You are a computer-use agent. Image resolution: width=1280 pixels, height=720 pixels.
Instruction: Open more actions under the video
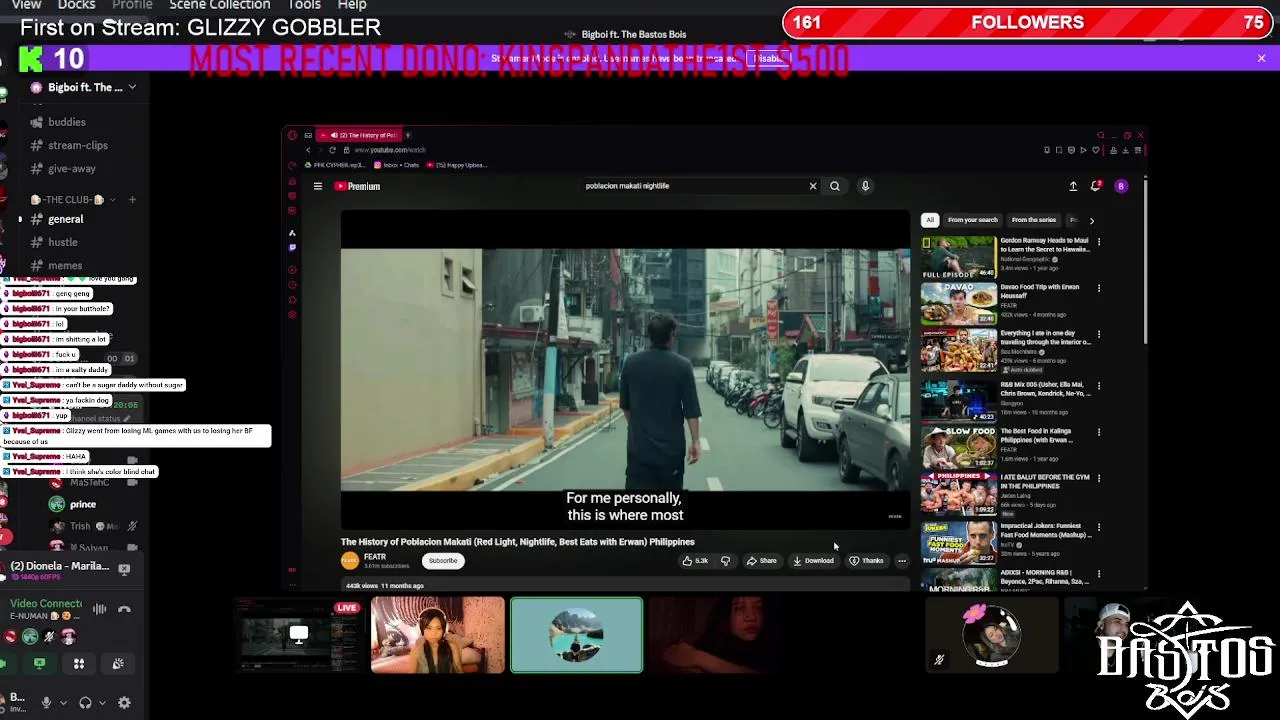pyautogui.click(x=902, y=561)
